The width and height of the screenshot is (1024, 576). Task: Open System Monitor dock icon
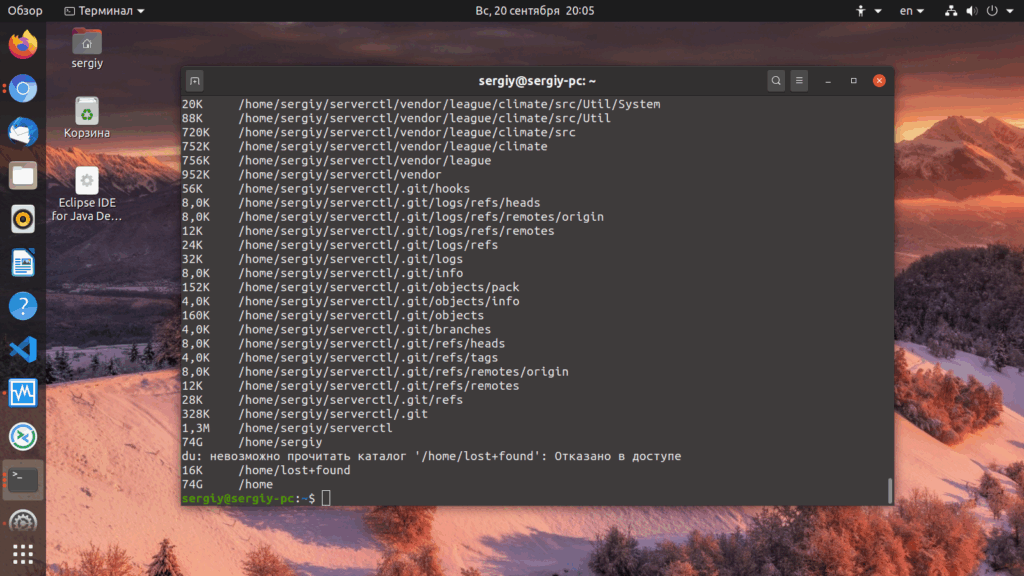coord(23,393)
